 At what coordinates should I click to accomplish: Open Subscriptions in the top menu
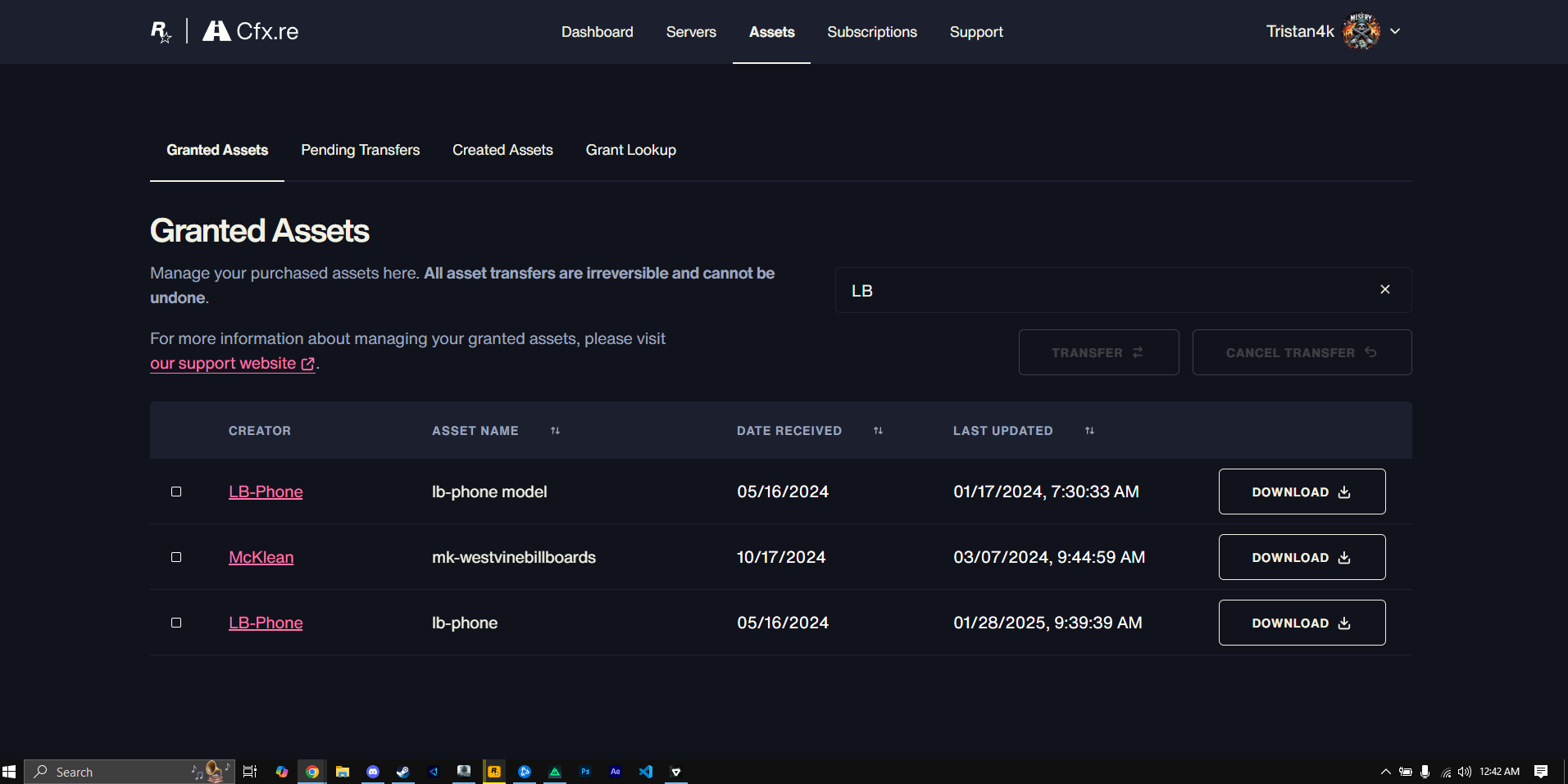point(872,32)
